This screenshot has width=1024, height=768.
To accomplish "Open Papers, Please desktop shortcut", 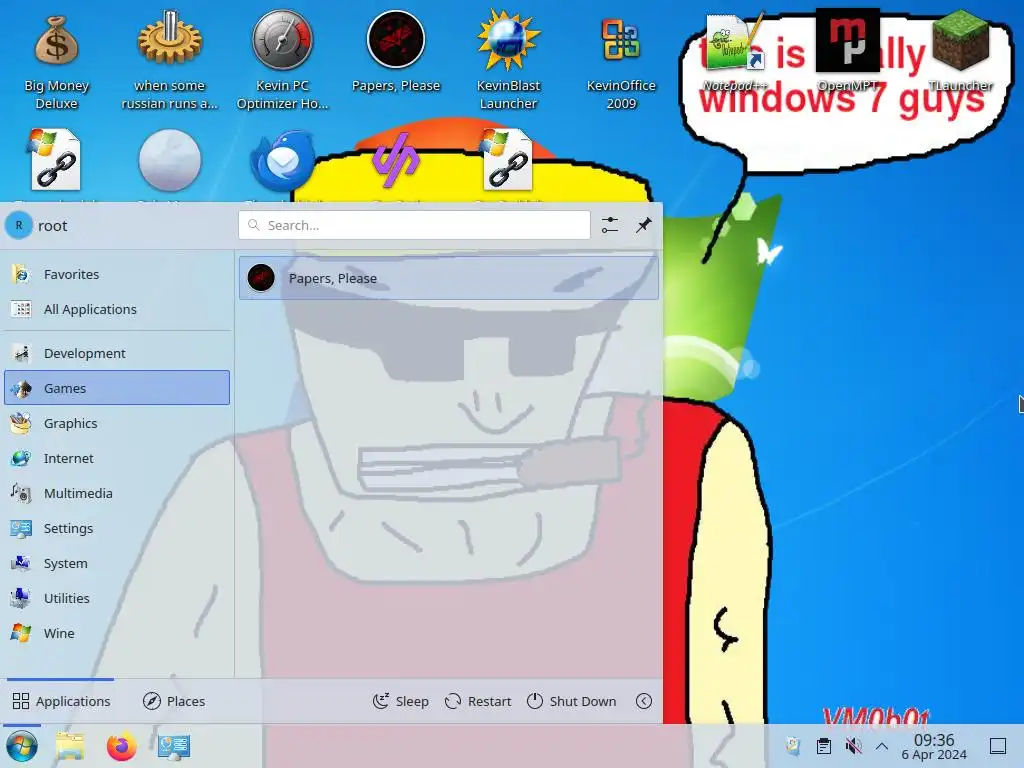I will coord(396,40).
